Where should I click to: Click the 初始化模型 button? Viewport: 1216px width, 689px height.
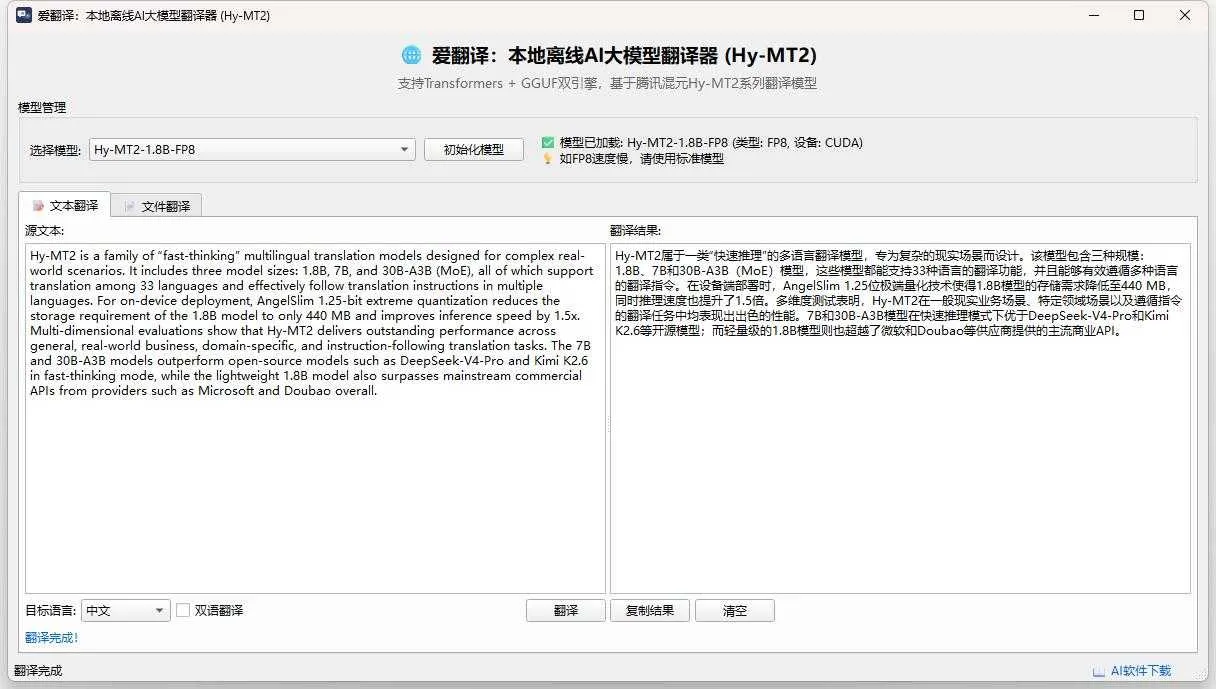(x=474, y=150)
